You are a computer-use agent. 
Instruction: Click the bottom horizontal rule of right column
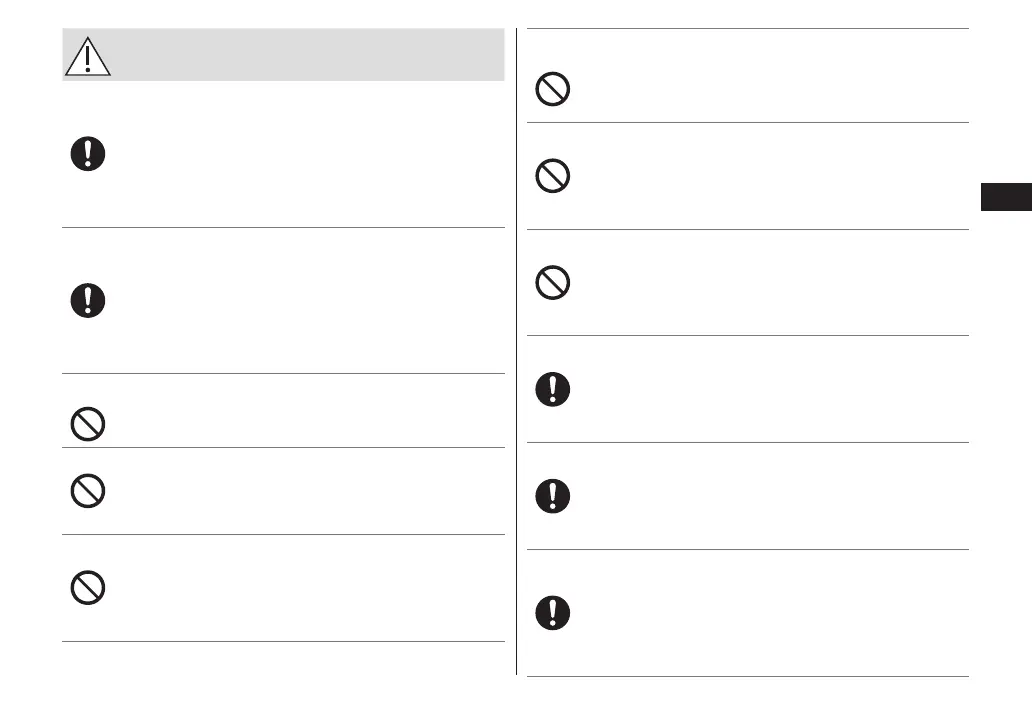(x=747, y=677)
